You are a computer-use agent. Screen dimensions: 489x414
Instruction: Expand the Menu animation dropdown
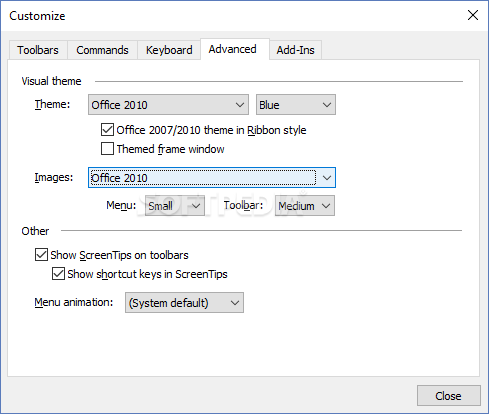pos(184,303)
